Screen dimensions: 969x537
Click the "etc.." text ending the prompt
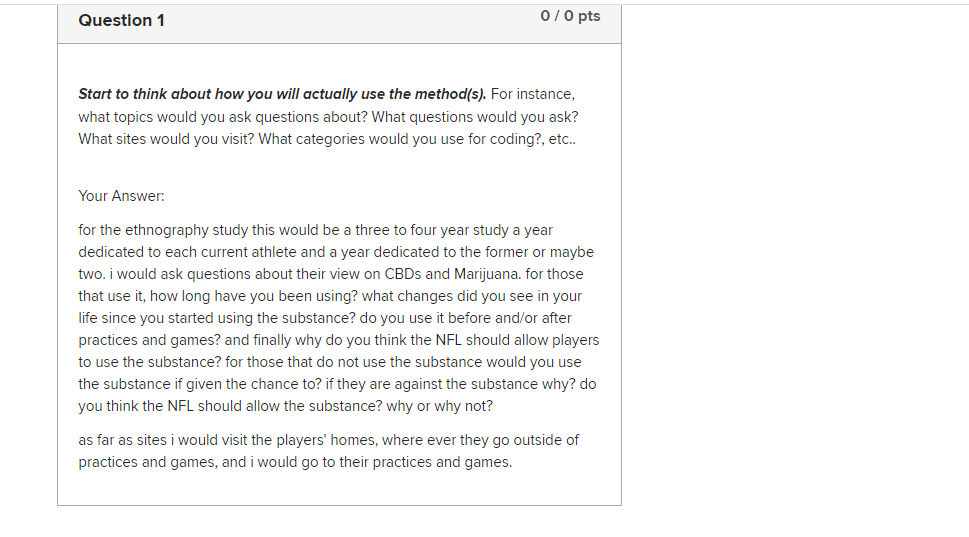562,138
